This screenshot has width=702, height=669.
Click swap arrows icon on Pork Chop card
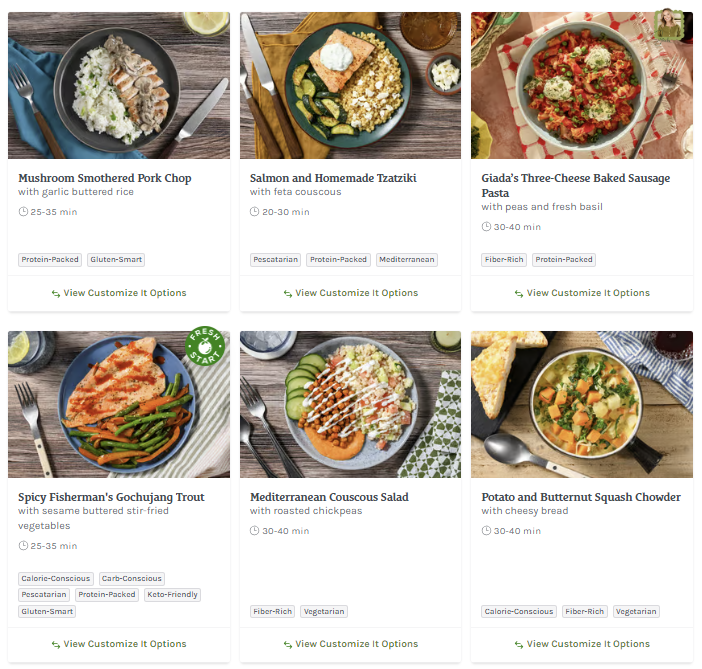coord(56,294)
